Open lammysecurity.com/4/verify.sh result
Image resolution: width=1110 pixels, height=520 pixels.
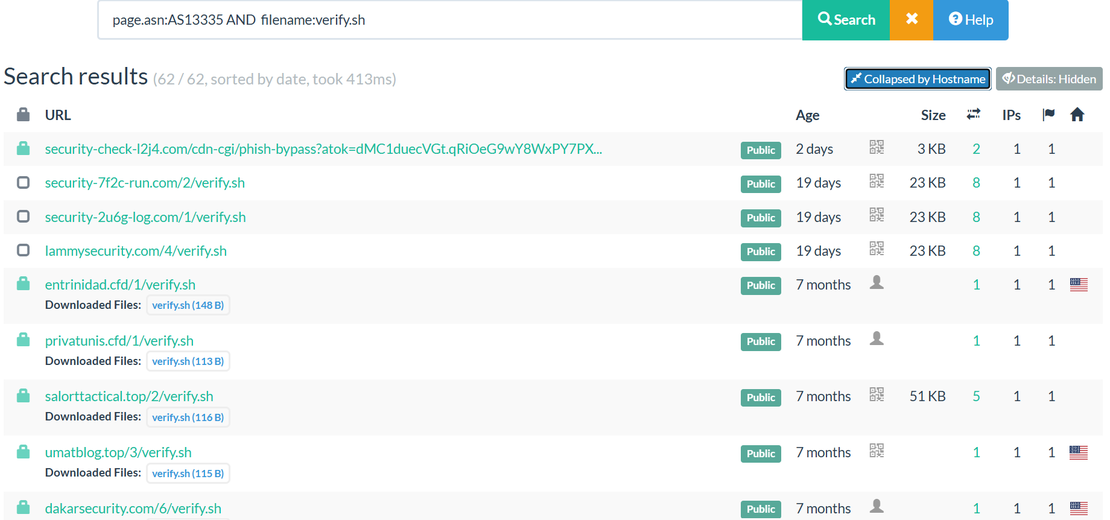pos(136,251)
